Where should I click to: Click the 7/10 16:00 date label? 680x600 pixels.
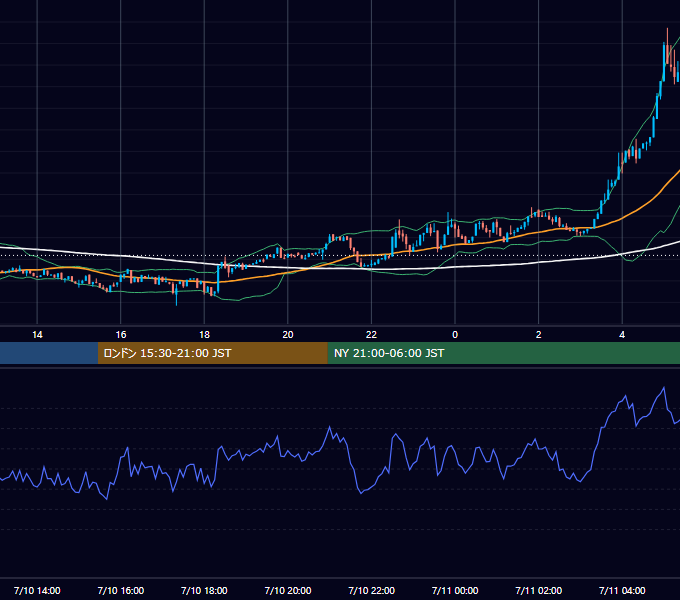[x=121, y=590]
